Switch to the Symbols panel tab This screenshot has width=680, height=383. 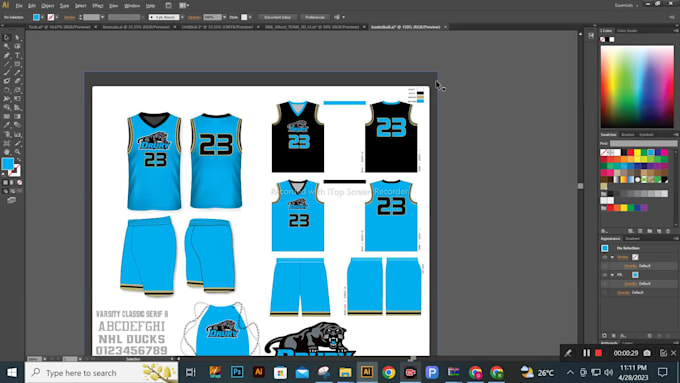pos(646,135)
